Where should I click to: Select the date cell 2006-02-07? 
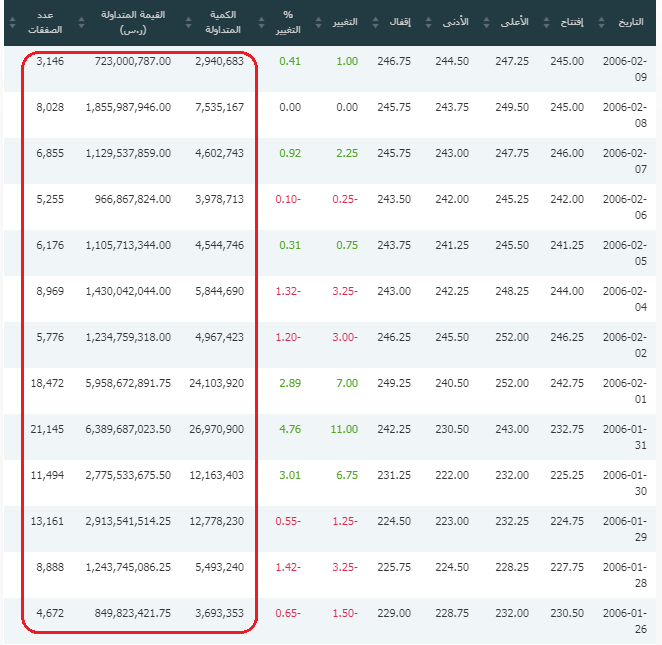[x=624, y=161]
